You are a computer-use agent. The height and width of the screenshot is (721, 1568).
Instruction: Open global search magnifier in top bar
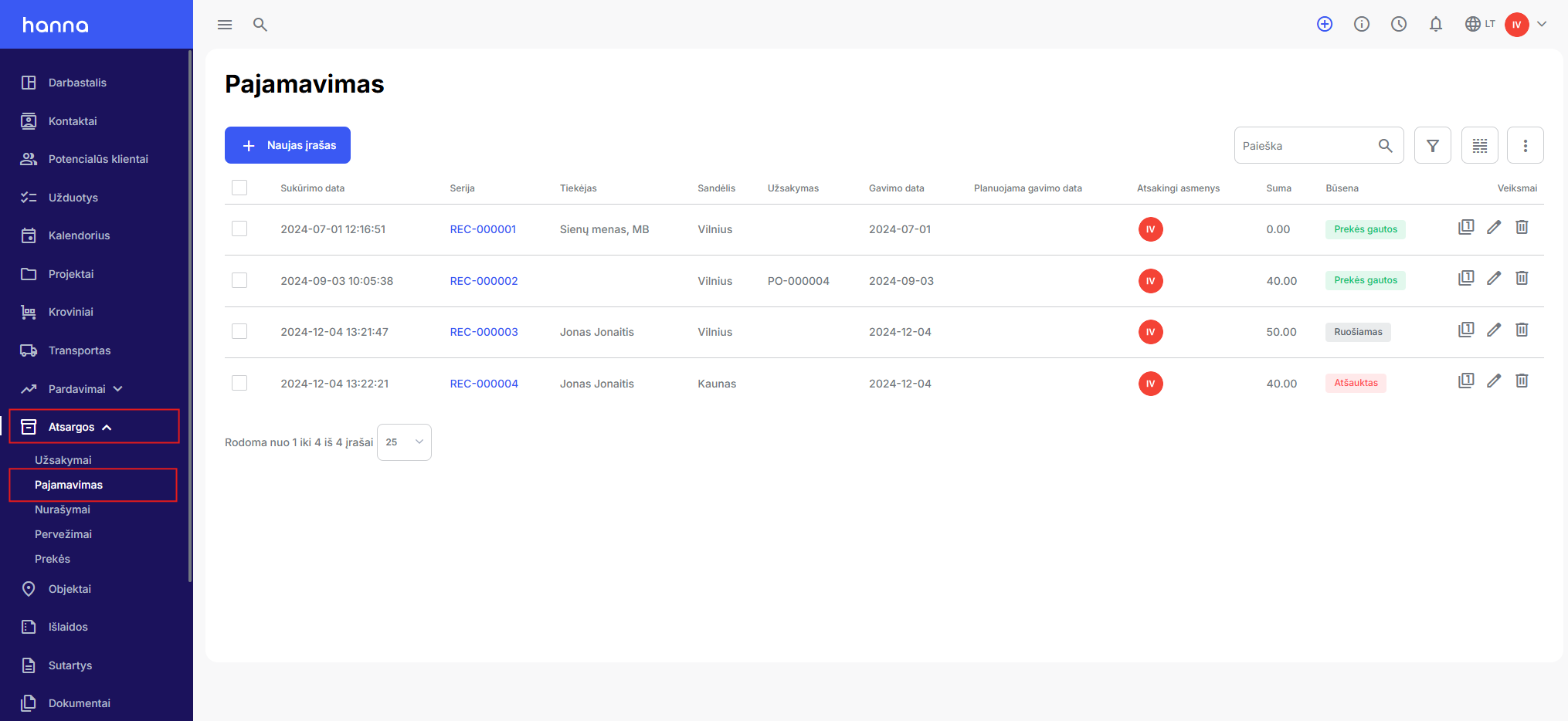(x=260, y=25)
